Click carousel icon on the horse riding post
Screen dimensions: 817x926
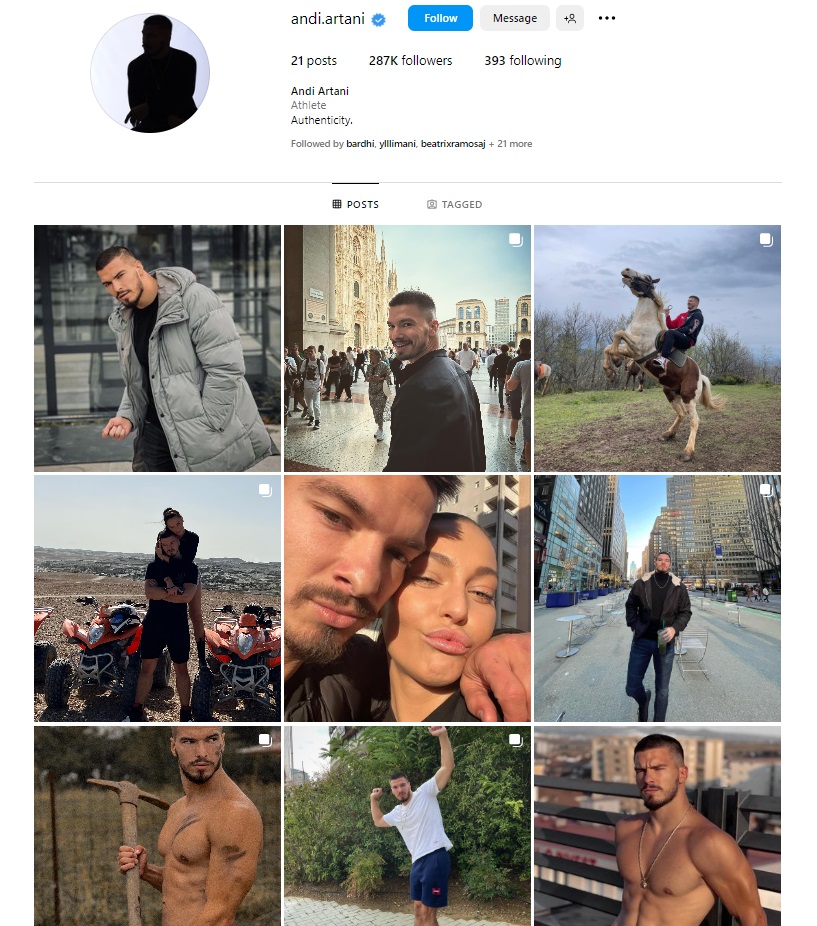pyautogui.click(x=766, y=239)
